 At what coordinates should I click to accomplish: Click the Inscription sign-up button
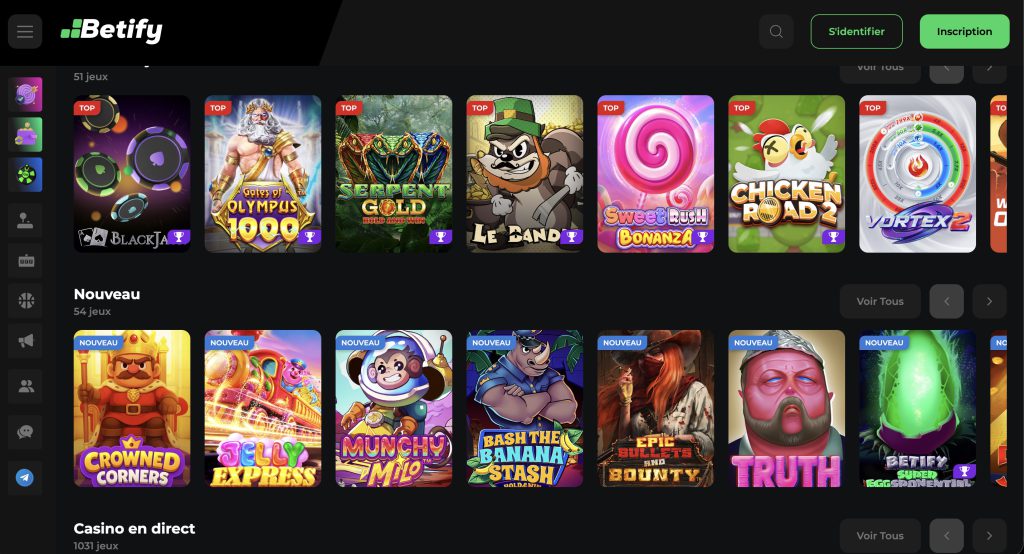pos(964,31)
